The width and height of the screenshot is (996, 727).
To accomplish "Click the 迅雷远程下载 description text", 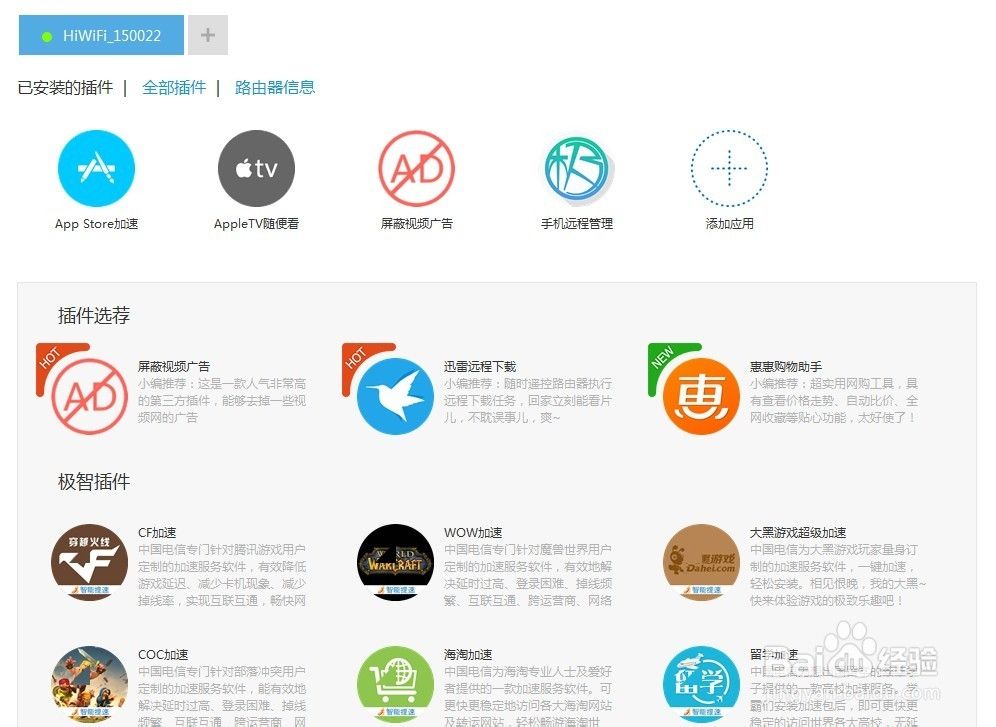I will click(528, 401).
